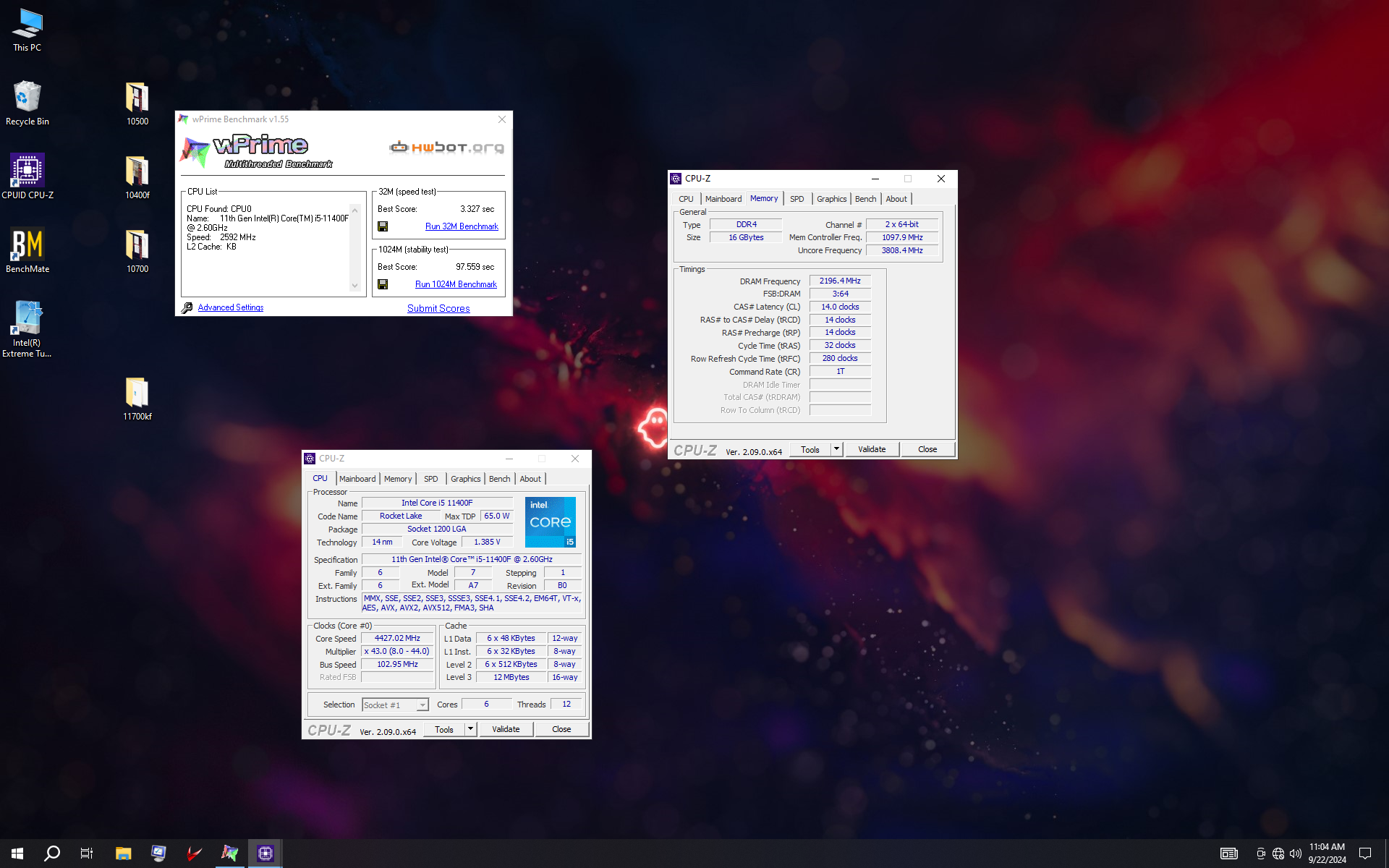Click the CPU List scroll up arrow
Screen dimensions: 1389x868
[x=354, y=210]
